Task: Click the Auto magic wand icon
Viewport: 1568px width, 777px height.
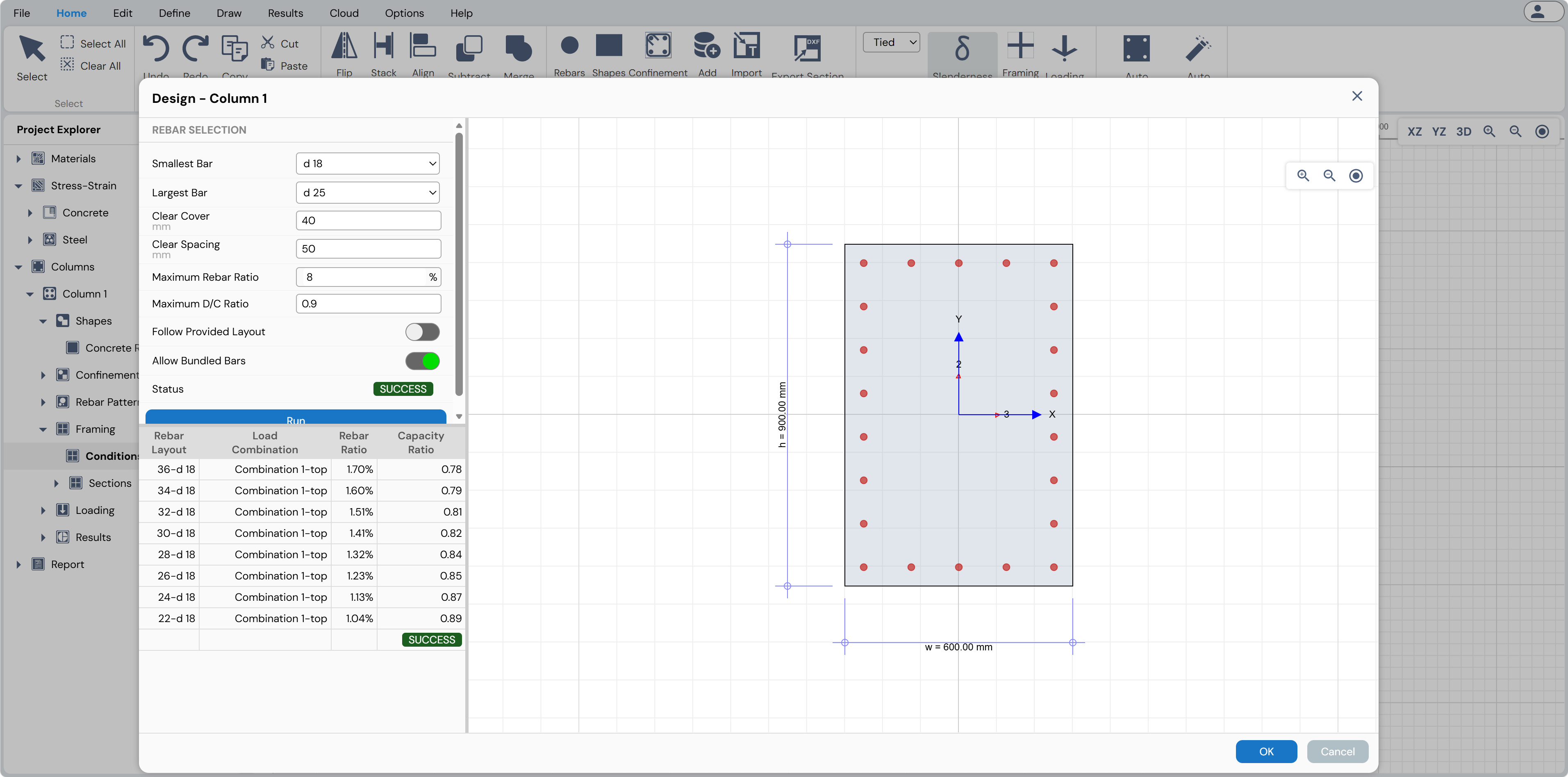Action: [1198, 48]
